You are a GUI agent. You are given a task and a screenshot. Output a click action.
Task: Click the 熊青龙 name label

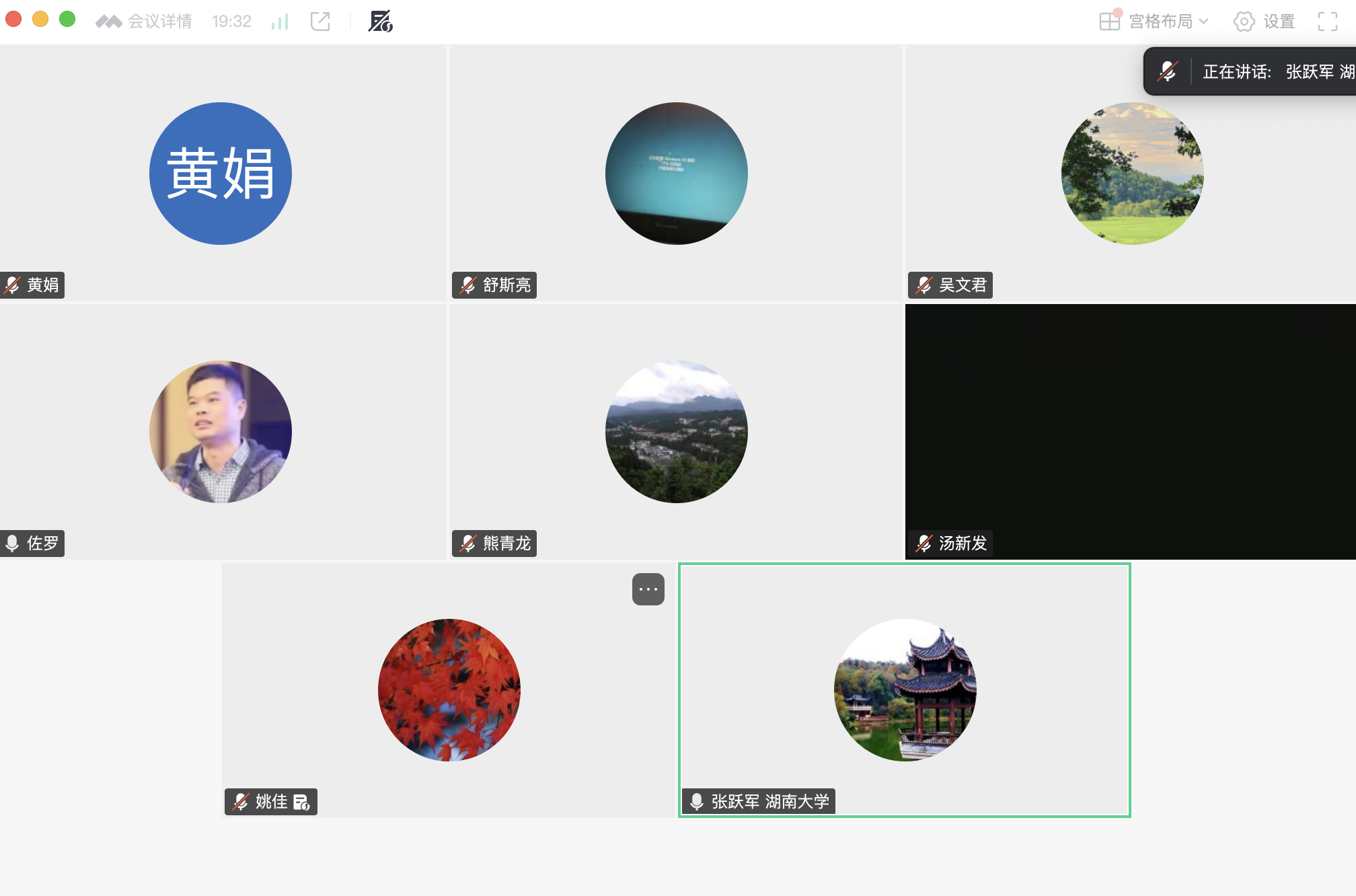[x=506, y=544]
